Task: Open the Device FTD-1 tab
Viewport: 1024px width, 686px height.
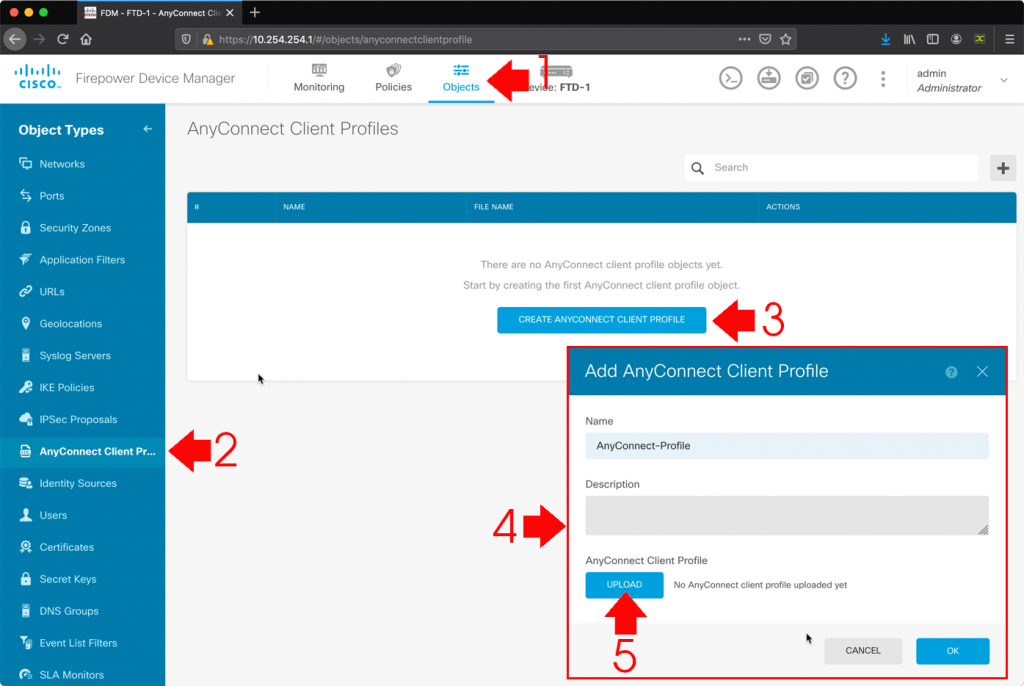Action: [558, 79]
